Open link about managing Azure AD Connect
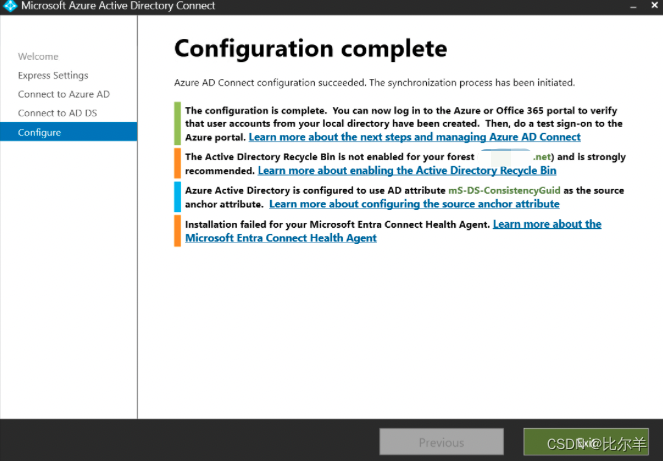This screenshot has width=663, height=461. coord(414,137)
